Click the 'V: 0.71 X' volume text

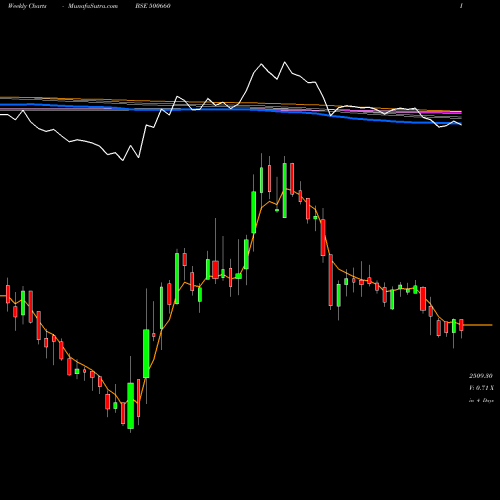pyautogui.click(x=481, y=388)
